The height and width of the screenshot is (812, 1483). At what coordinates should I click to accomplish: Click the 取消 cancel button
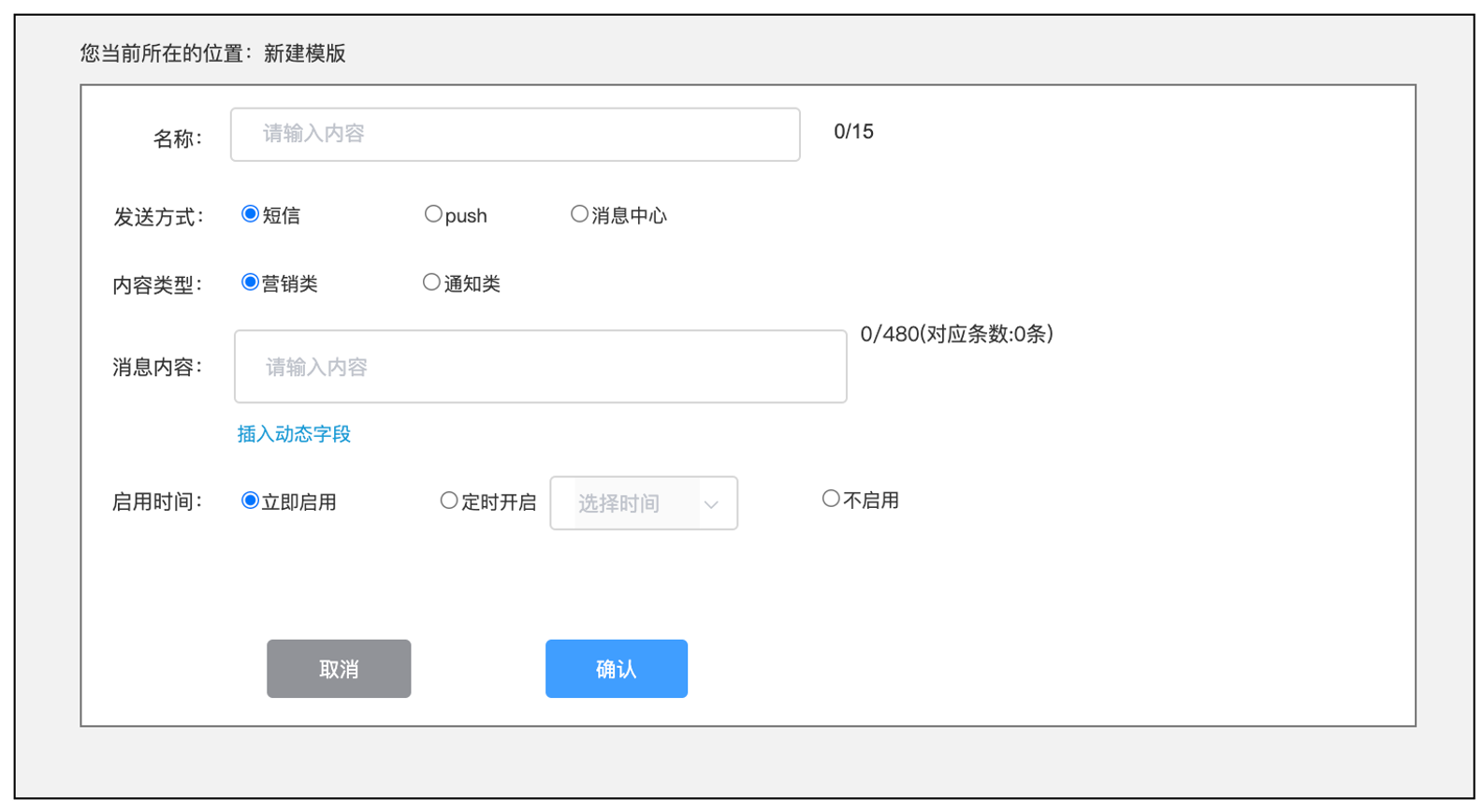tap(339, 669)
